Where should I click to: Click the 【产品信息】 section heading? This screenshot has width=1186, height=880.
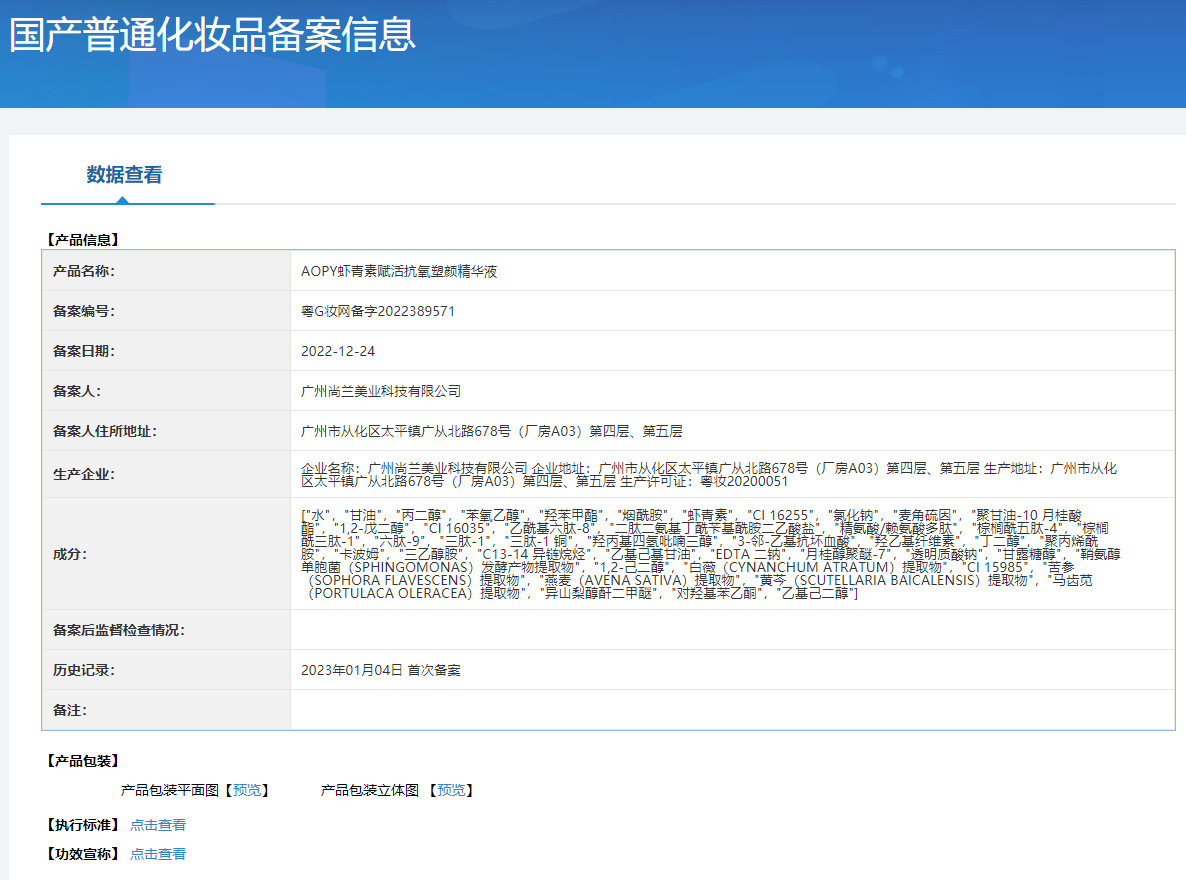click(82, 240)
